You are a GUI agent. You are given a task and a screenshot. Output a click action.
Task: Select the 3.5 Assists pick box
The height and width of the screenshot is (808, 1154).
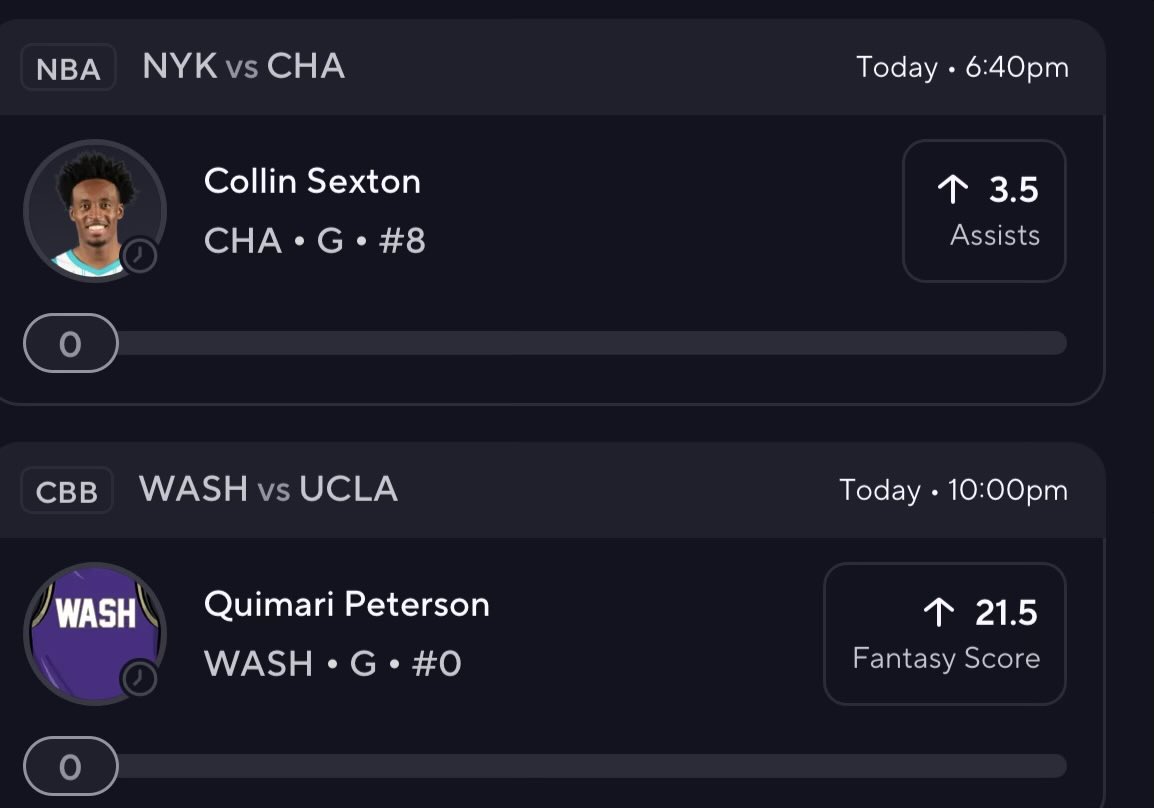[984, 211]
